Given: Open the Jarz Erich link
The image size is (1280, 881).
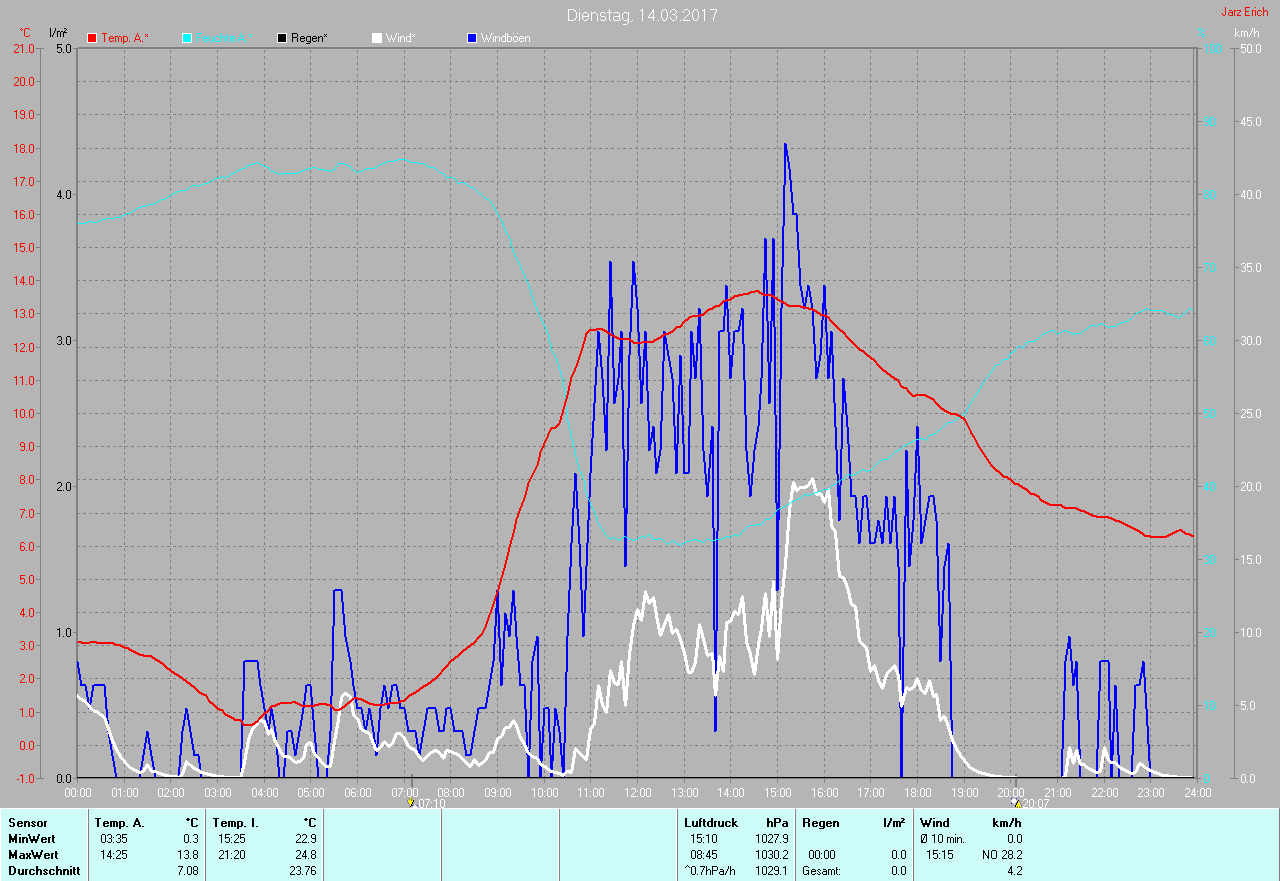Looking at the screenshot, I should pos(1244,12).
